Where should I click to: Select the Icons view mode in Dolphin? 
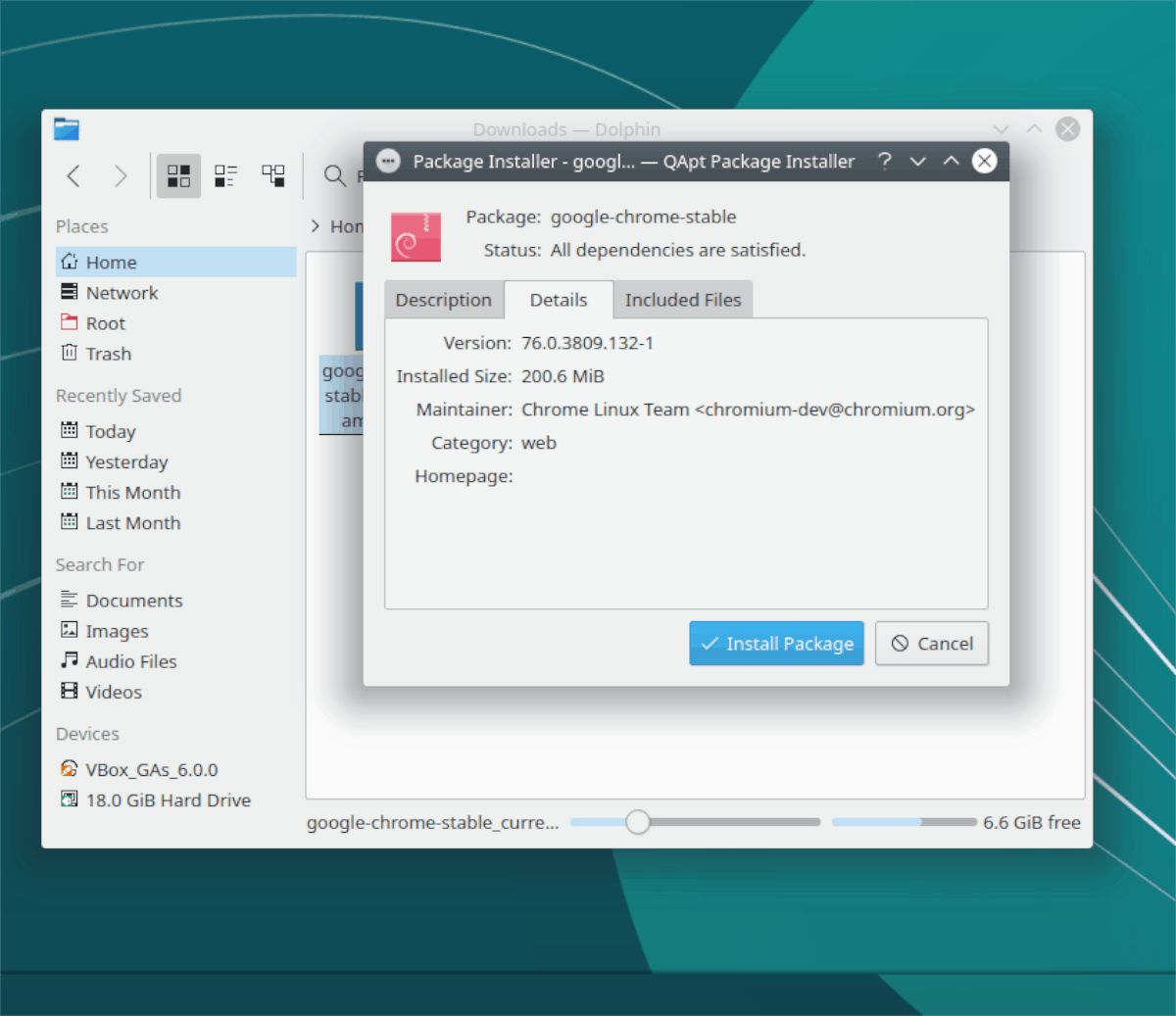click(177, 176)
